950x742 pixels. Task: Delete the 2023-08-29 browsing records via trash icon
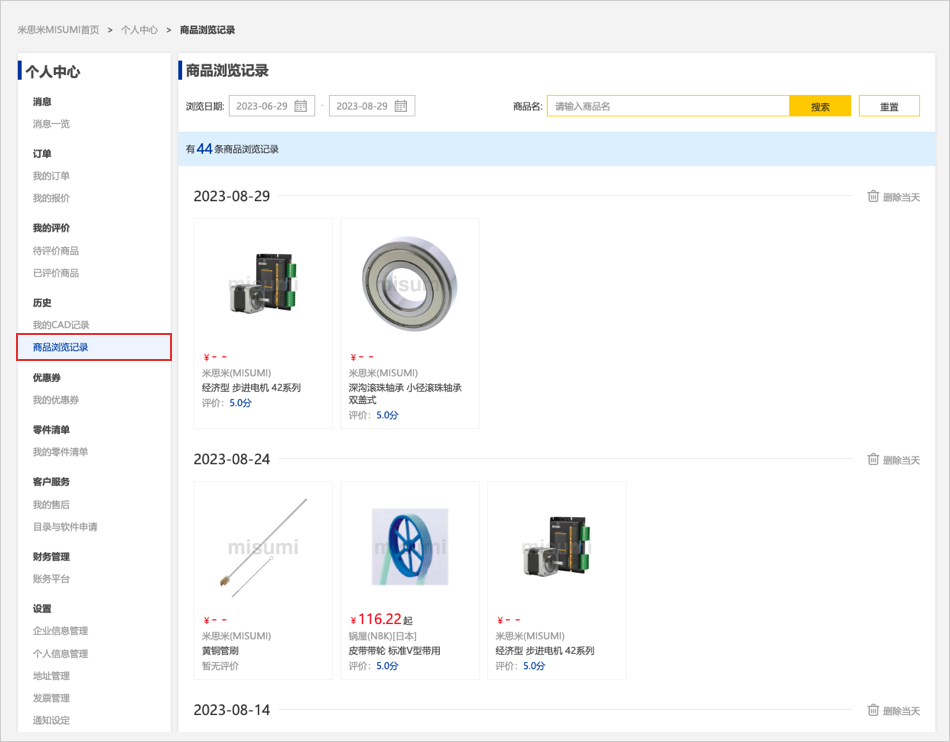[x=873, y=196]
